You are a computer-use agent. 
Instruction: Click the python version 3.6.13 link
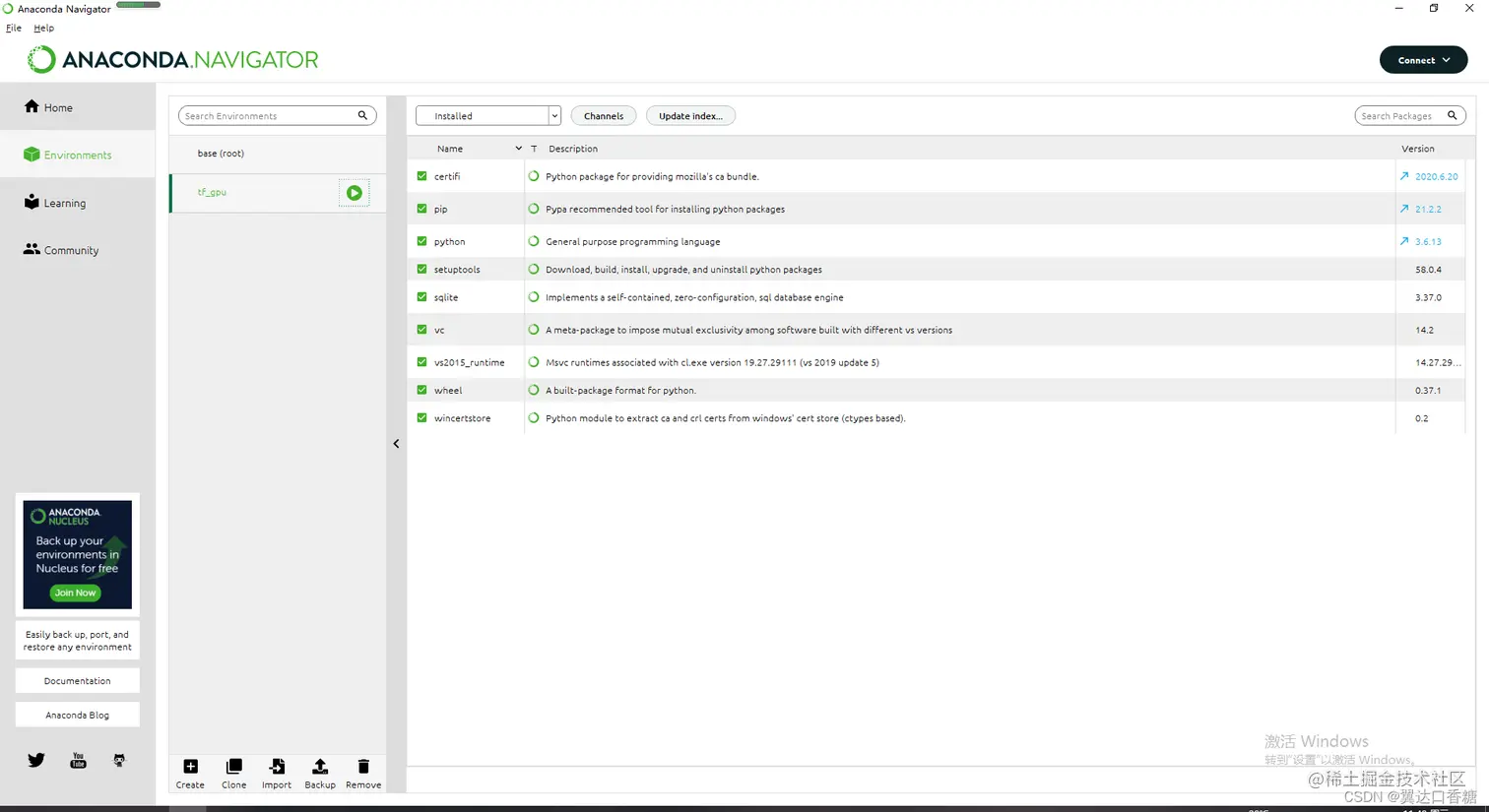click(x=1428, y=241)
